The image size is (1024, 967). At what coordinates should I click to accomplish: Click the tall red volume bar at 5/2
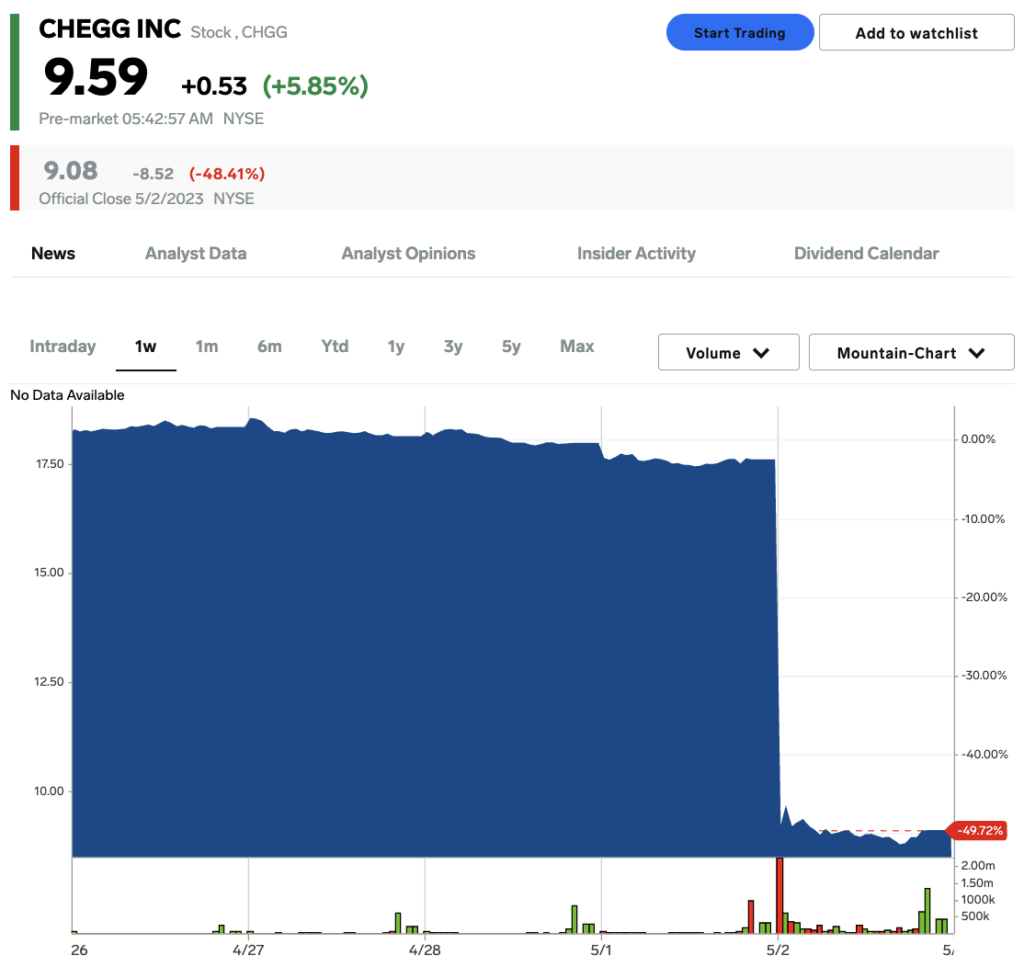click(779, 895)
